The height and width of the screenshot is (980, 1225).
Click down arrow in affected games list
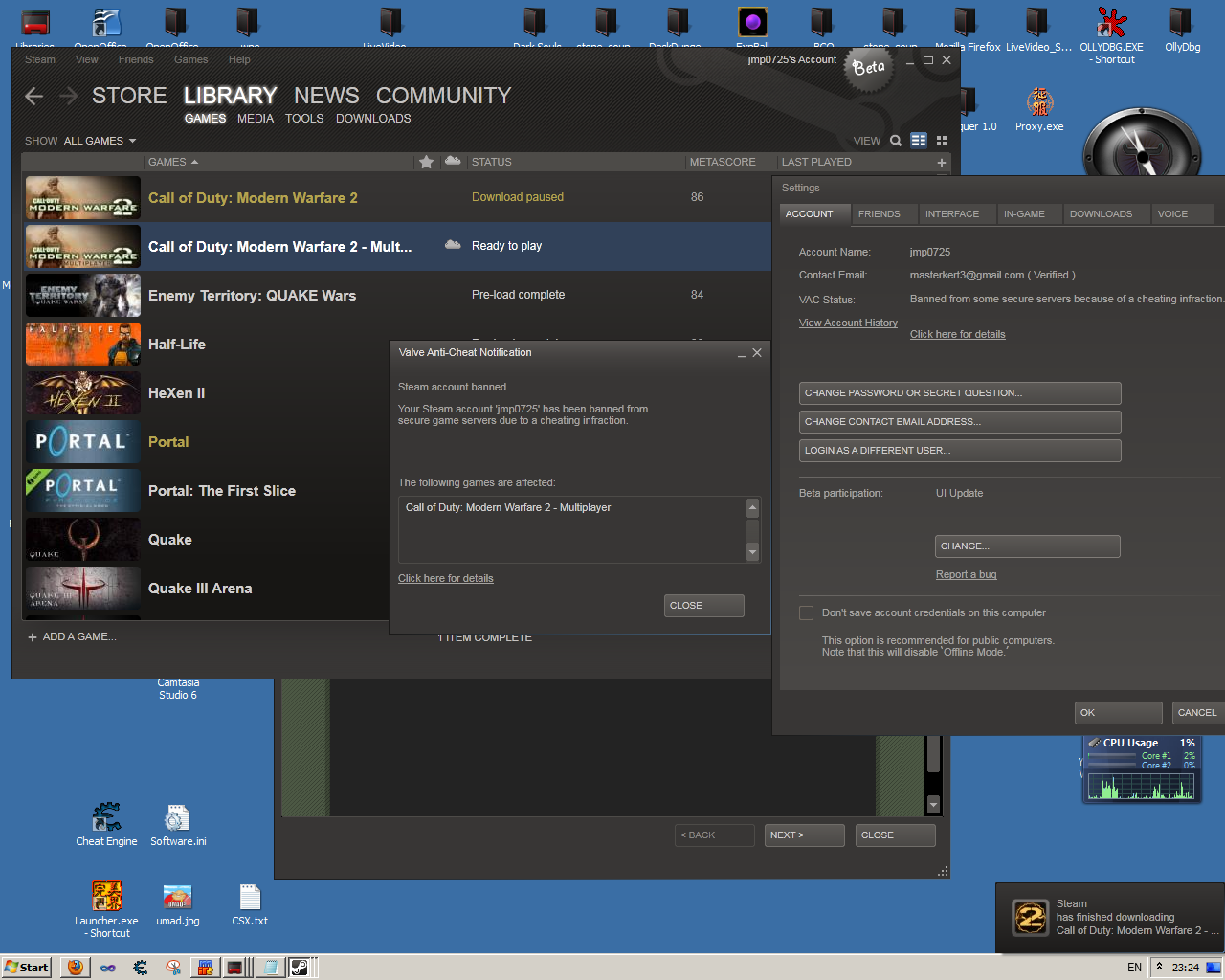[x=752, y=552]
